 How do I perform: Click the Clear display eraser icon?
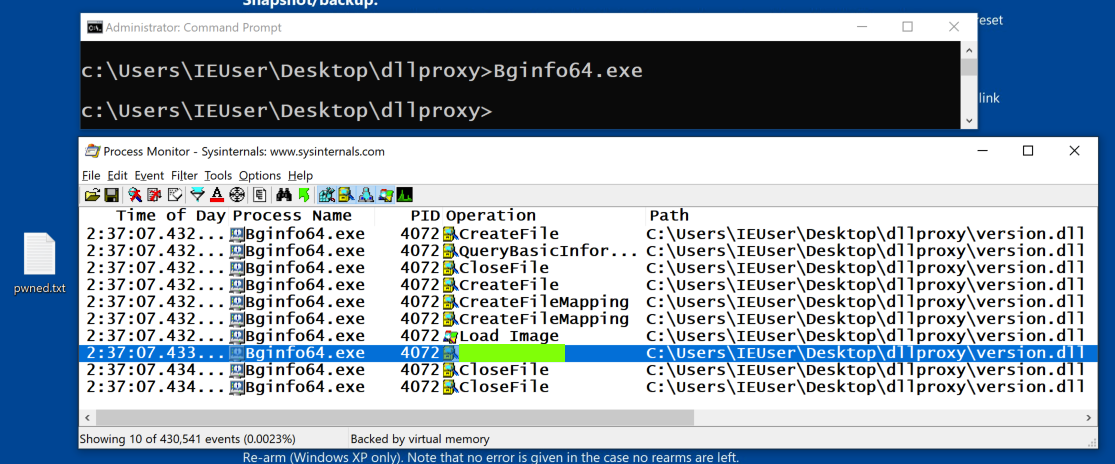click(x=175, y=195)
